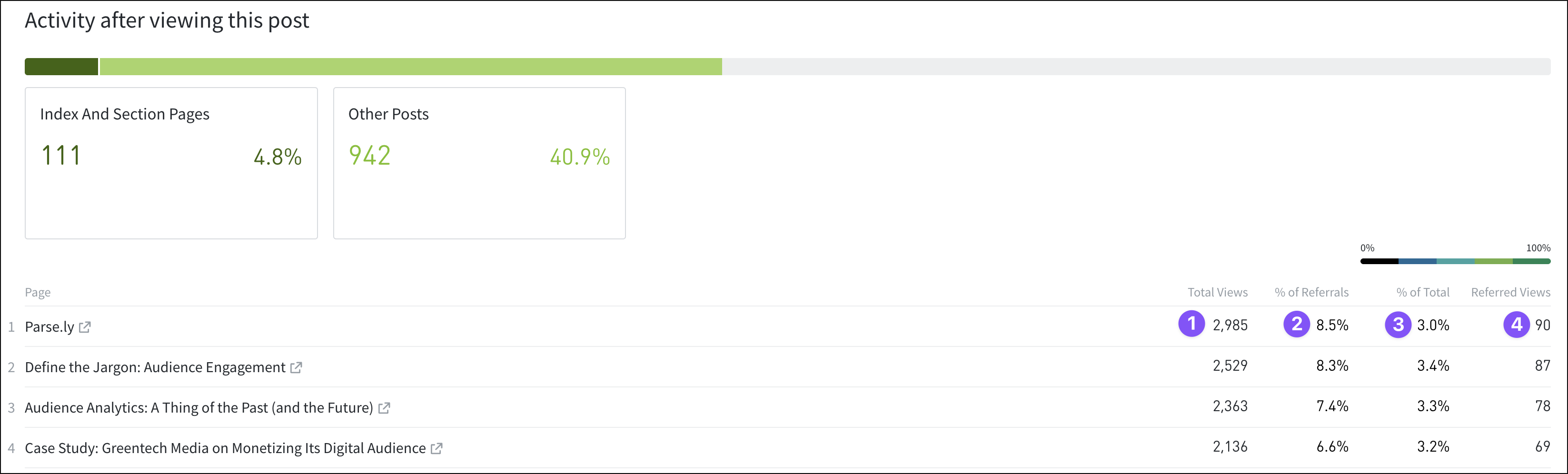This screenshot has width=1568, height=474.
Task: Click purple annotation marker 2
Action: pos(1297,324)
